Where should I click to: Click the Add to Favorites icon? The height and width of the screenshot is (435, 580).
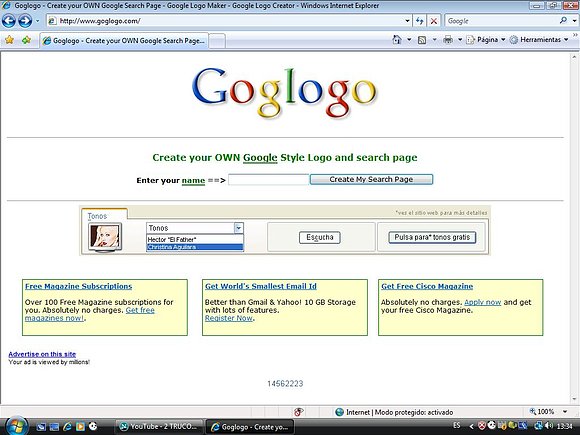click(26, 40)
